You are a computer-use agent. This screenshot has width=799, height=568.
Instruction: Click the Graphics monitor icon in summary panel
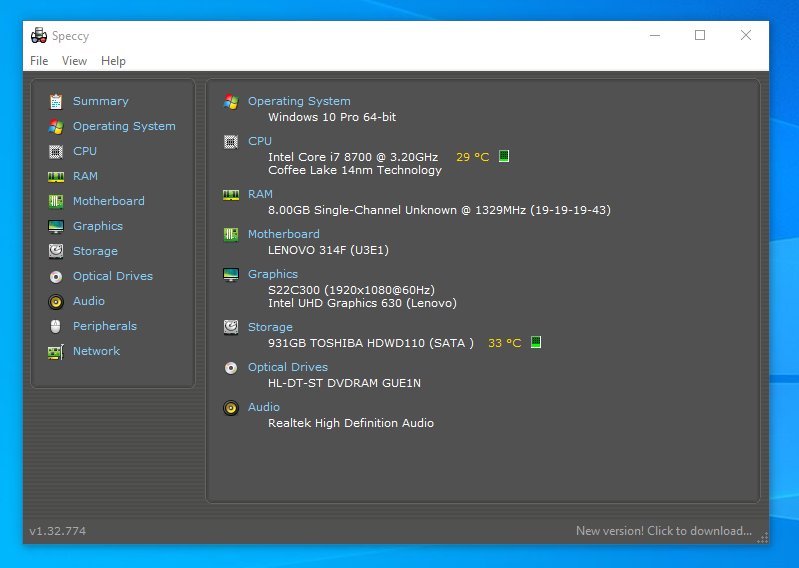pyautogui.click(x=231, y=275)
